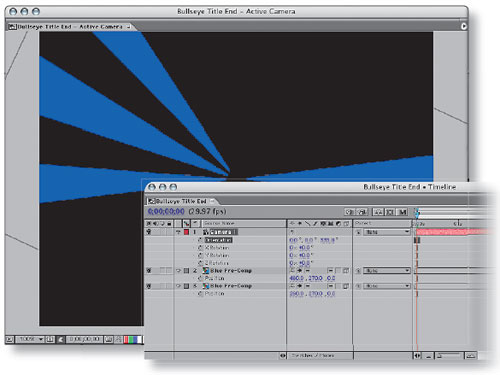Screen dimensions: 500x375
Task: Click layer 2 Position value 480.0
Action: [x=296, y=278]
